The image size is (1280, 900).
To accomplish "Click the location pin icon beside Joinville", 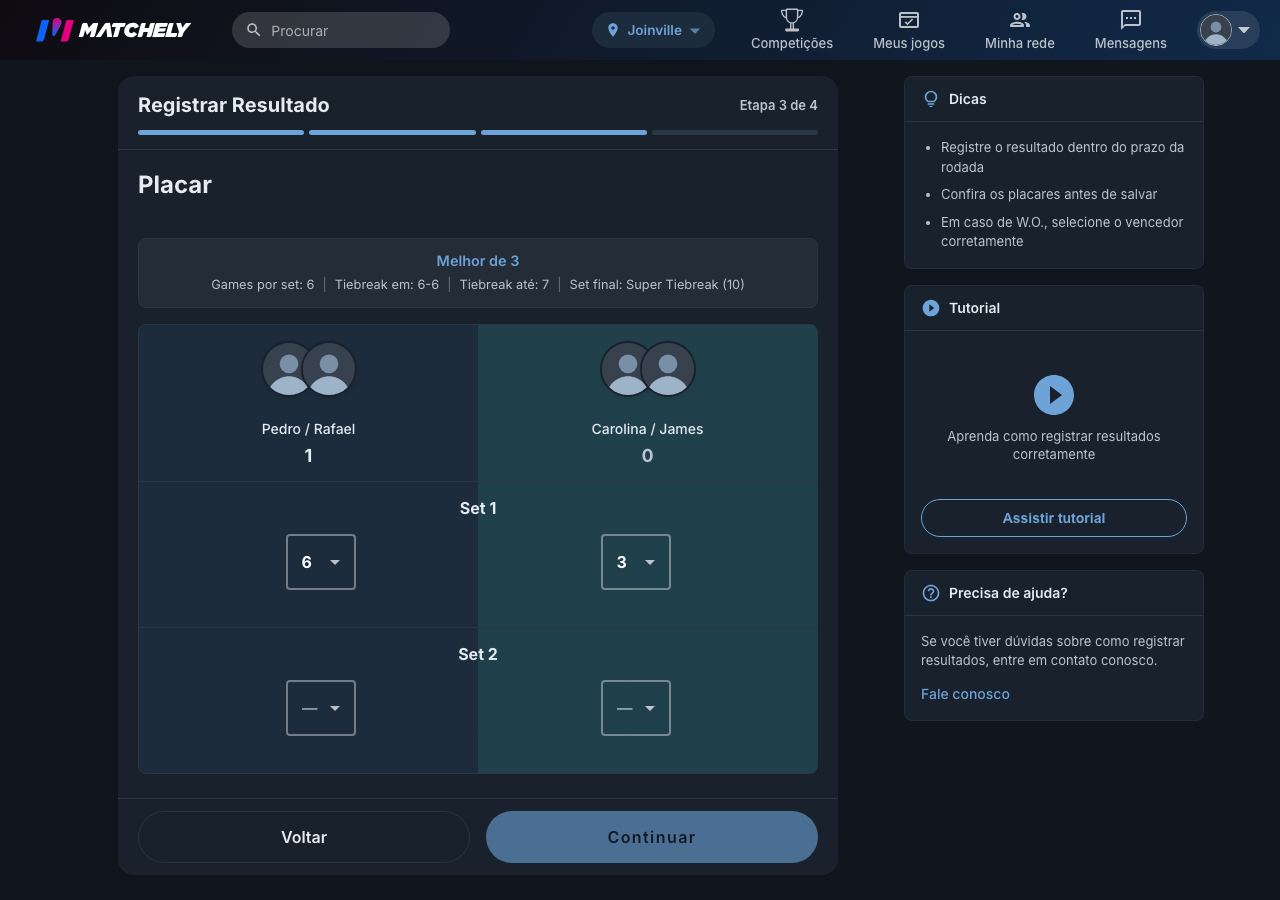I will click(x=613, y=30).
